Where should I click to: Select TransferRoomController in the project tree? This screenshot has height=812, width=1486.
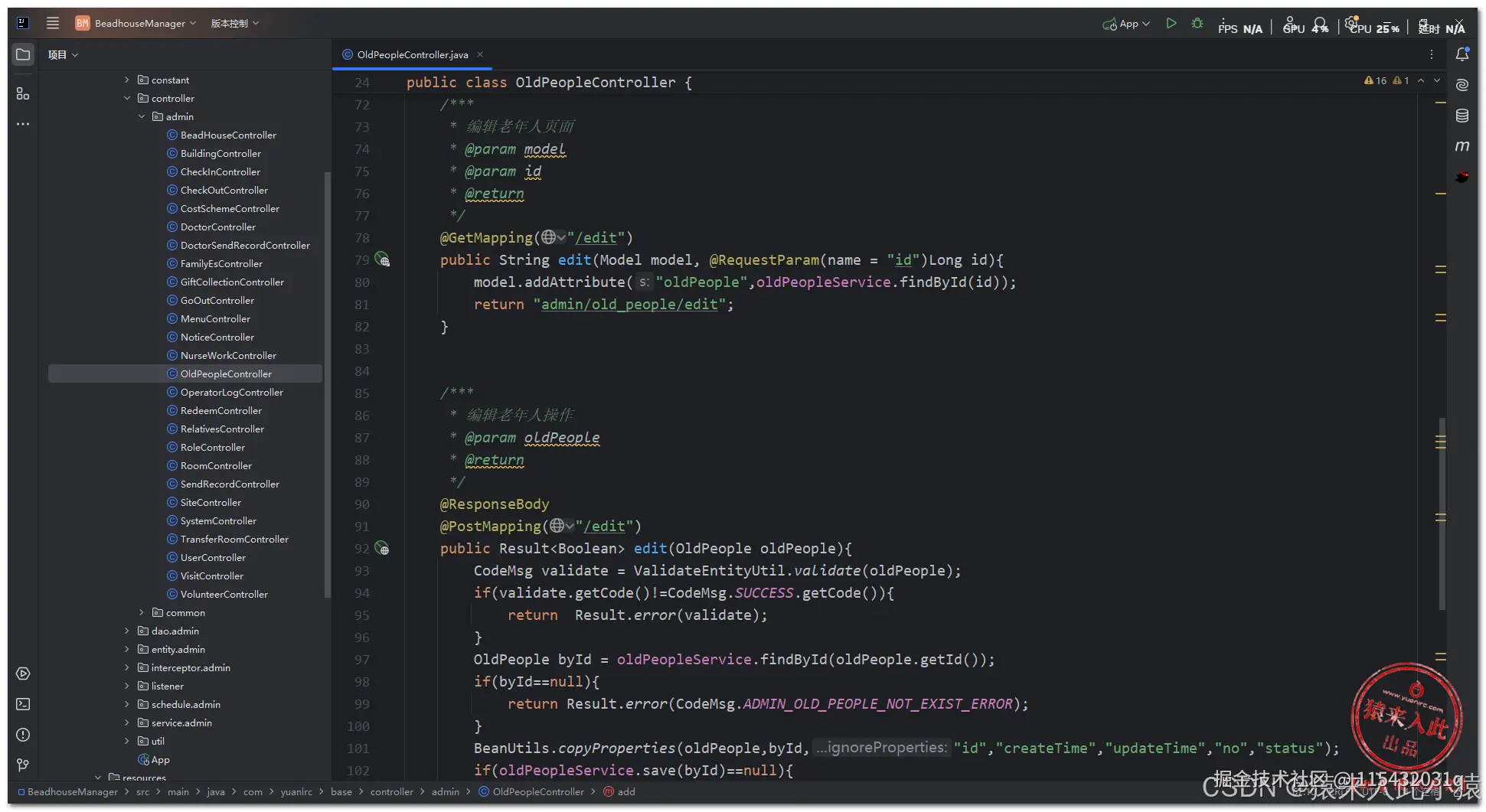pos(234,539)
